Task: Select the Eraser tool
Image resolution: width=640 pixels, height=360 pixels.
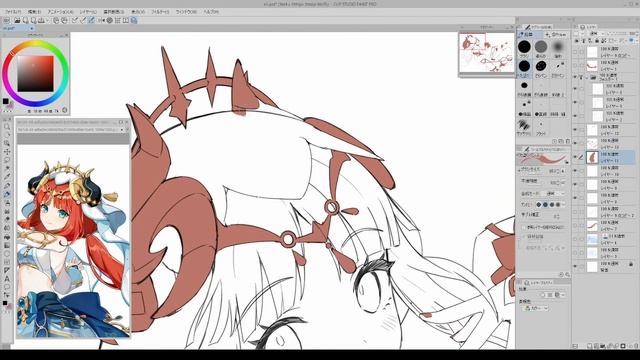Action: coord(7,220)
